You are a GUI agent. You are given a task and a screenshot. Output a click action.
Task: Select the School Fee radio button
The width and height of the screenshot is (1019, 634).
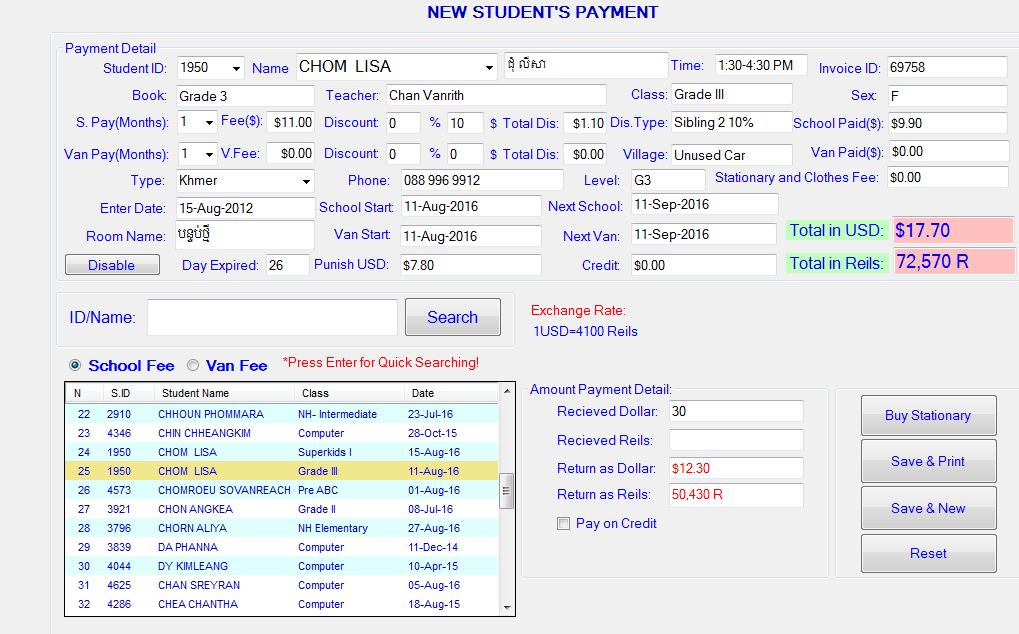point(76,365)
